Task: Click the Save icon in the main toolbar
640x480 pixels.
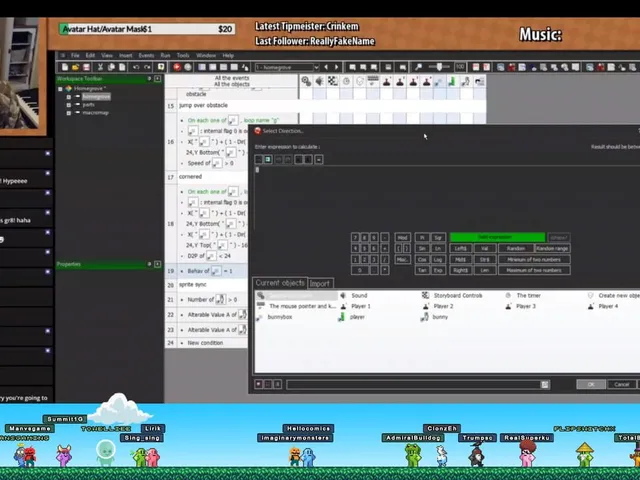Action: pos(86,67)
